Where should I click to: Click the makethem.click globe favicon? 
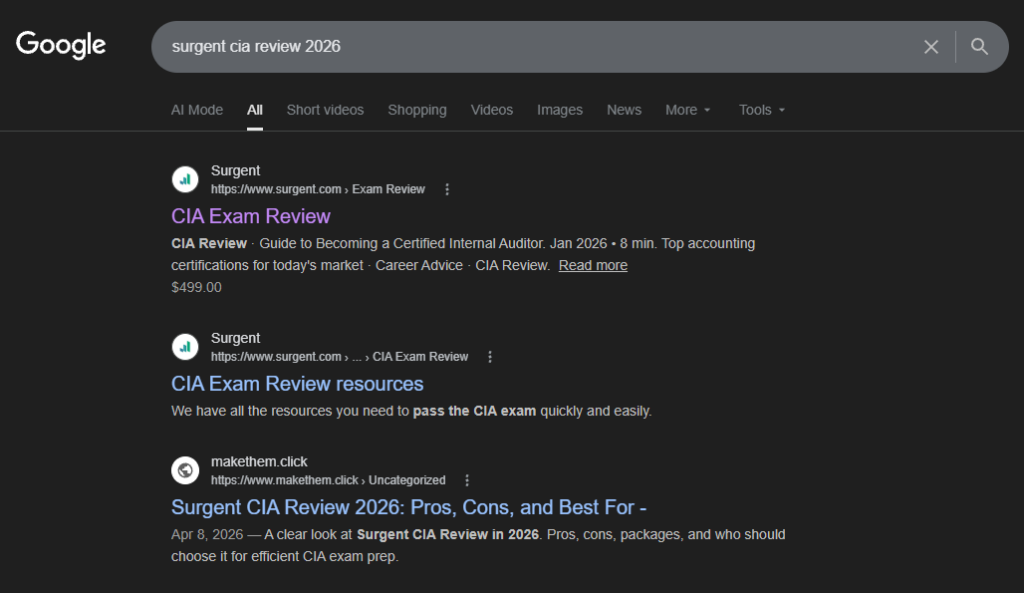(x=185, y=470)
